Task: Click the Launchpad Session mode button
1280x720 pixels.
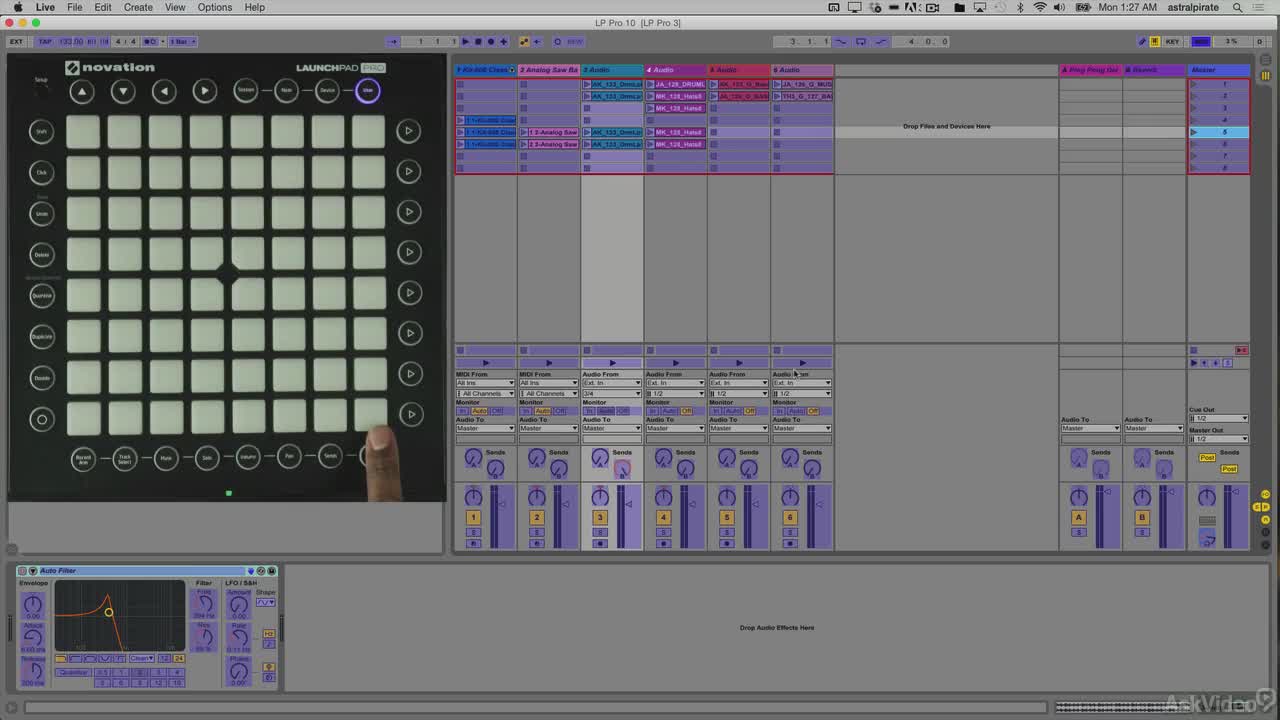Action: pyautogui.click(x=246, y=91)
